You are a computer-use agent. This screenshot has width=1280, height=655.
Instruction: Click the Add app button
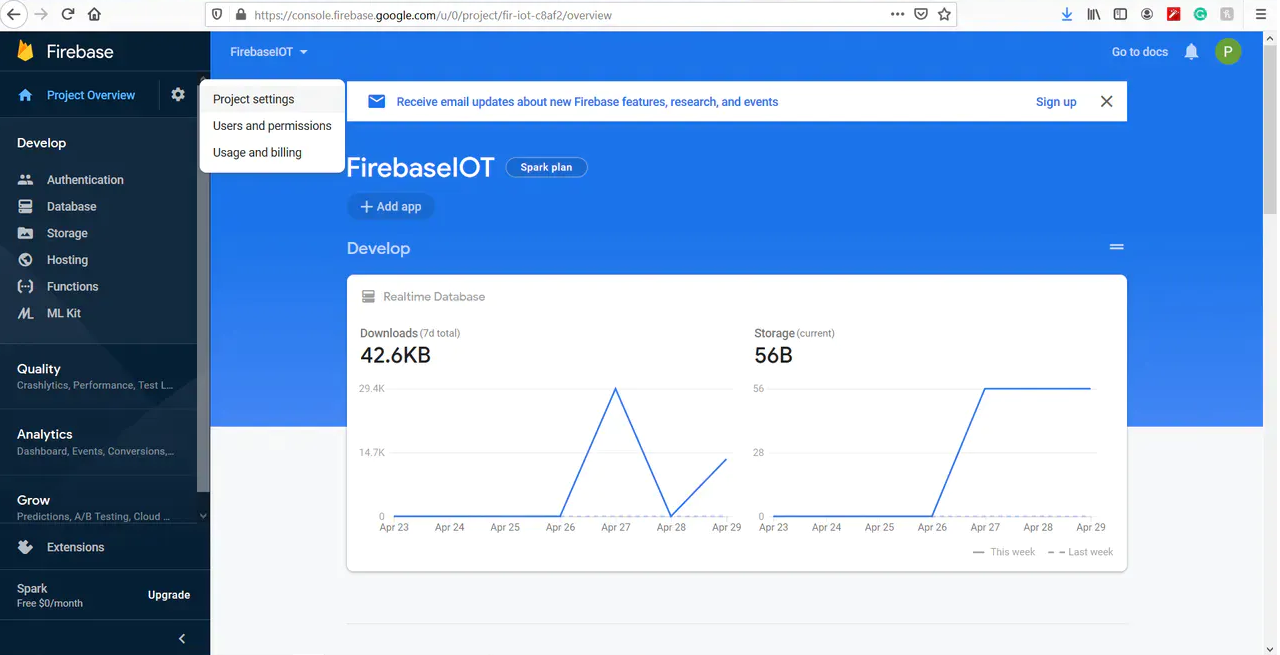point(391,207)
